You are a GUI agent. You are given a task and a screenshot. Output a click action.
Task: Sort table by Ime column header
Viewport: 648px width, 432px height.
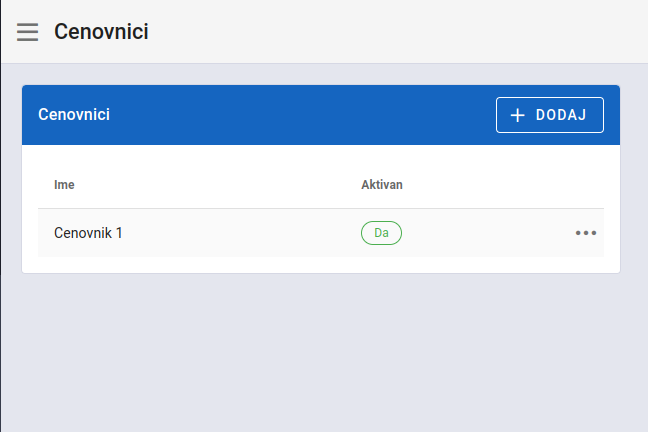point(64,185)
